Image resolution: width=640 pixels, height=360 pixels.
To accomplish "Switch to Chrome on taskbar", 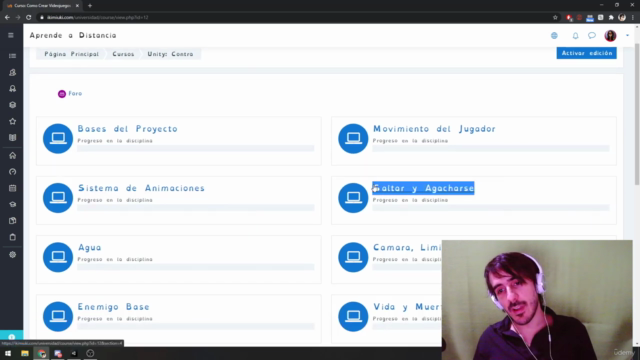I will (42, 353).
